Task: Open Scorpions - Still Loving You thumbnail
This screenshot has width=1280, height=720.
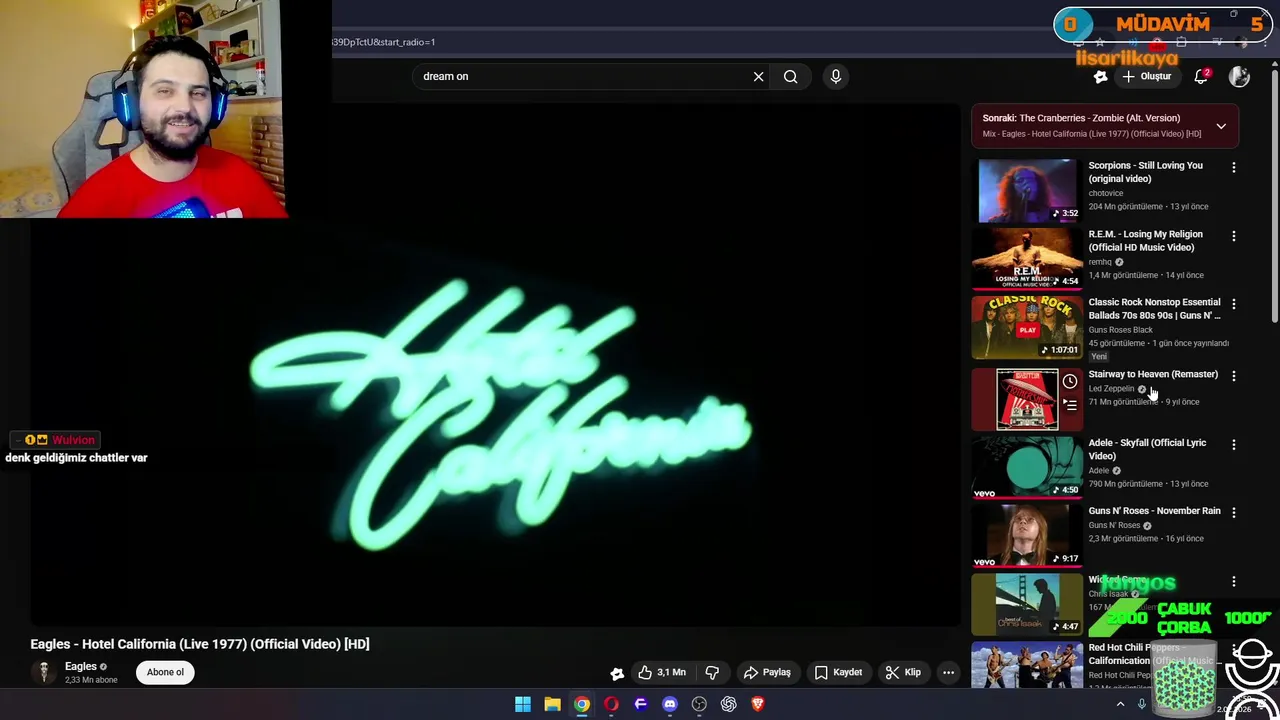Action: tap(1027, 190)
